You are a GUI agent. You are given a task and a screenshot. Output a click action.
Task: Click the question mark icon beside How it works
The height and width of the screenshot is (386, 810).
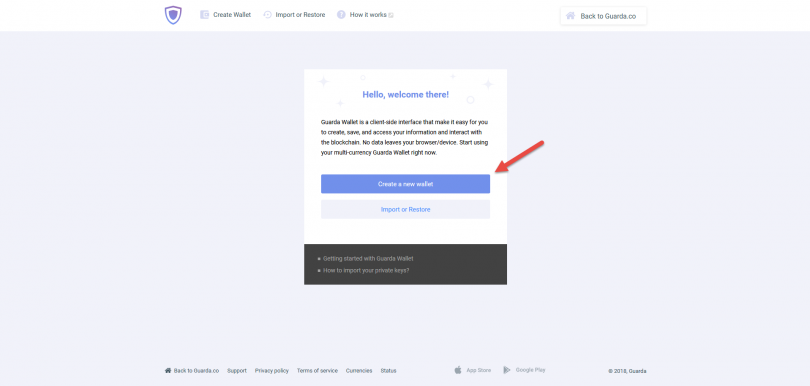[341, 14]
